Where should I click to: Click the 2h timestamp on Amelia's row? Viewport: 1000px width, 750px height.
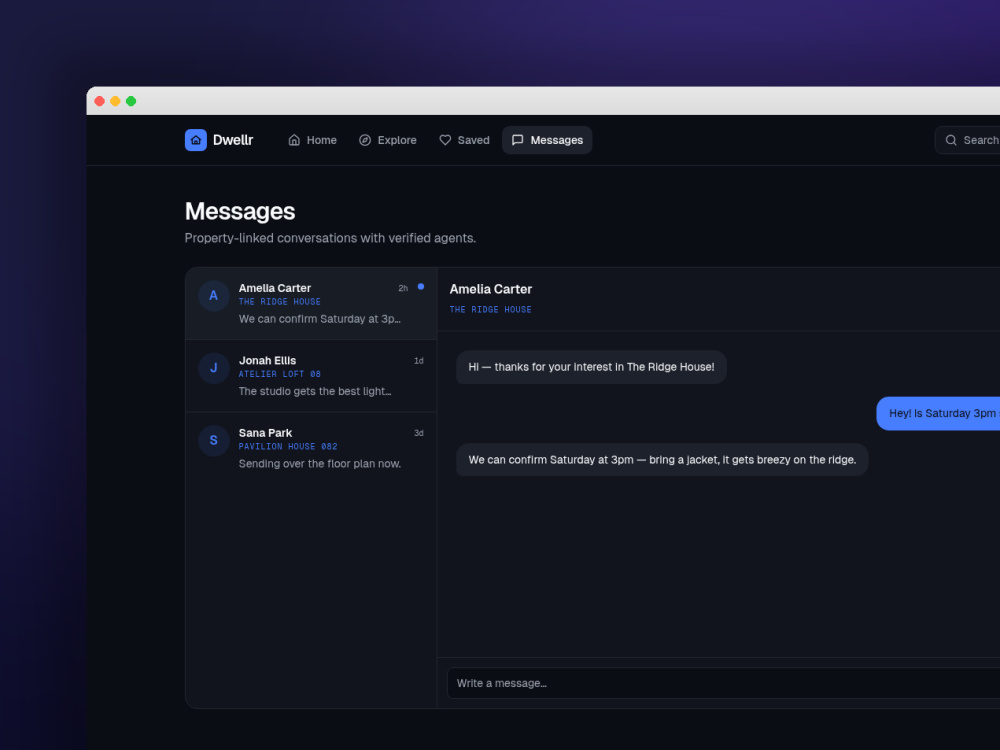403,288
